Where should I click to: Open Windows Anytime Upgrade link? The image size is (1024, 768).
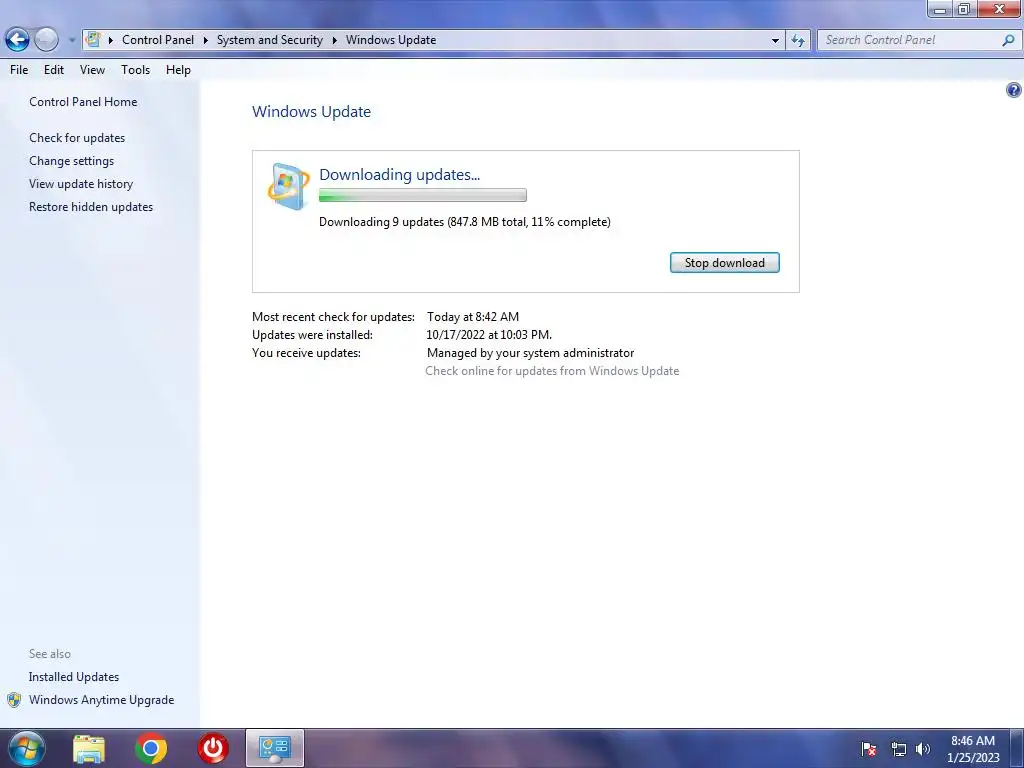pos(101,699)
